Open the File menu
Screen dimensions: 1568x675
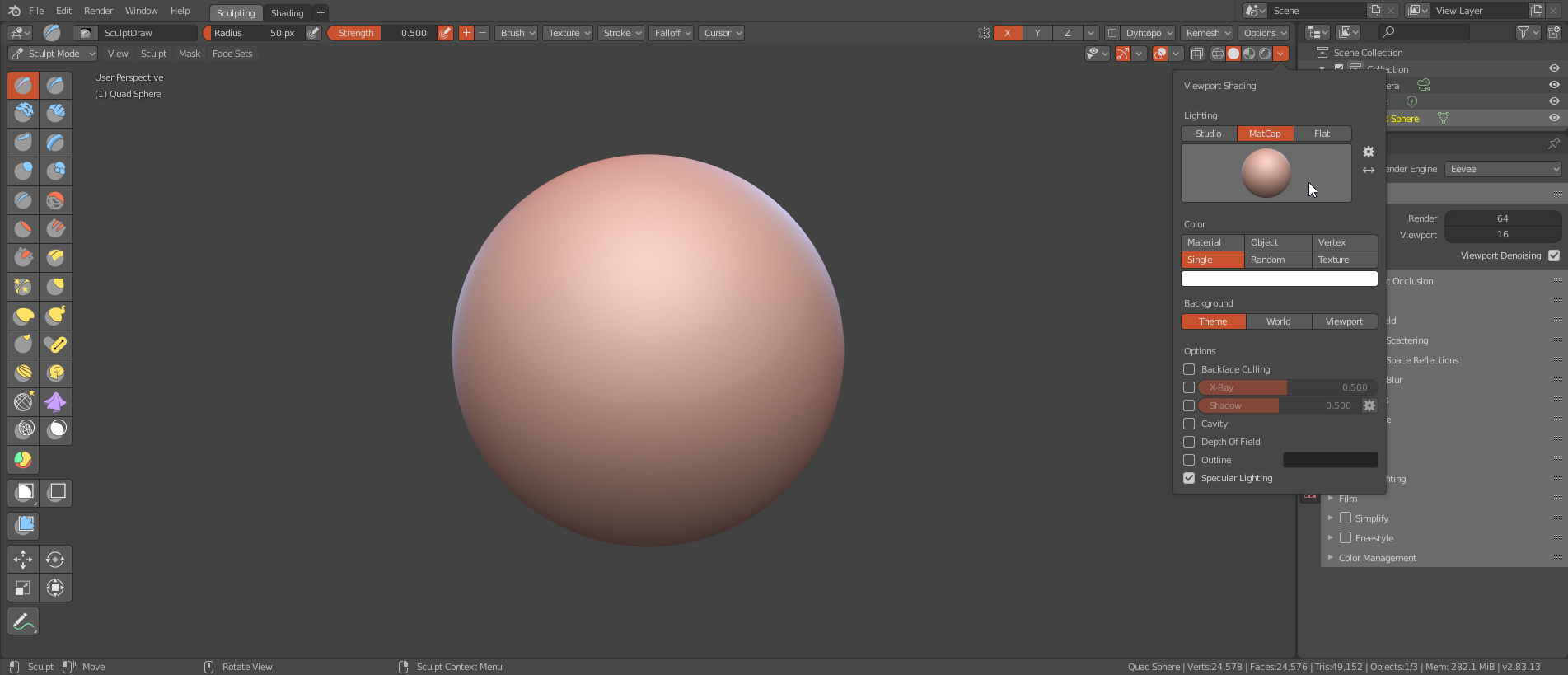pyautogui.click(x=36, y=11)
